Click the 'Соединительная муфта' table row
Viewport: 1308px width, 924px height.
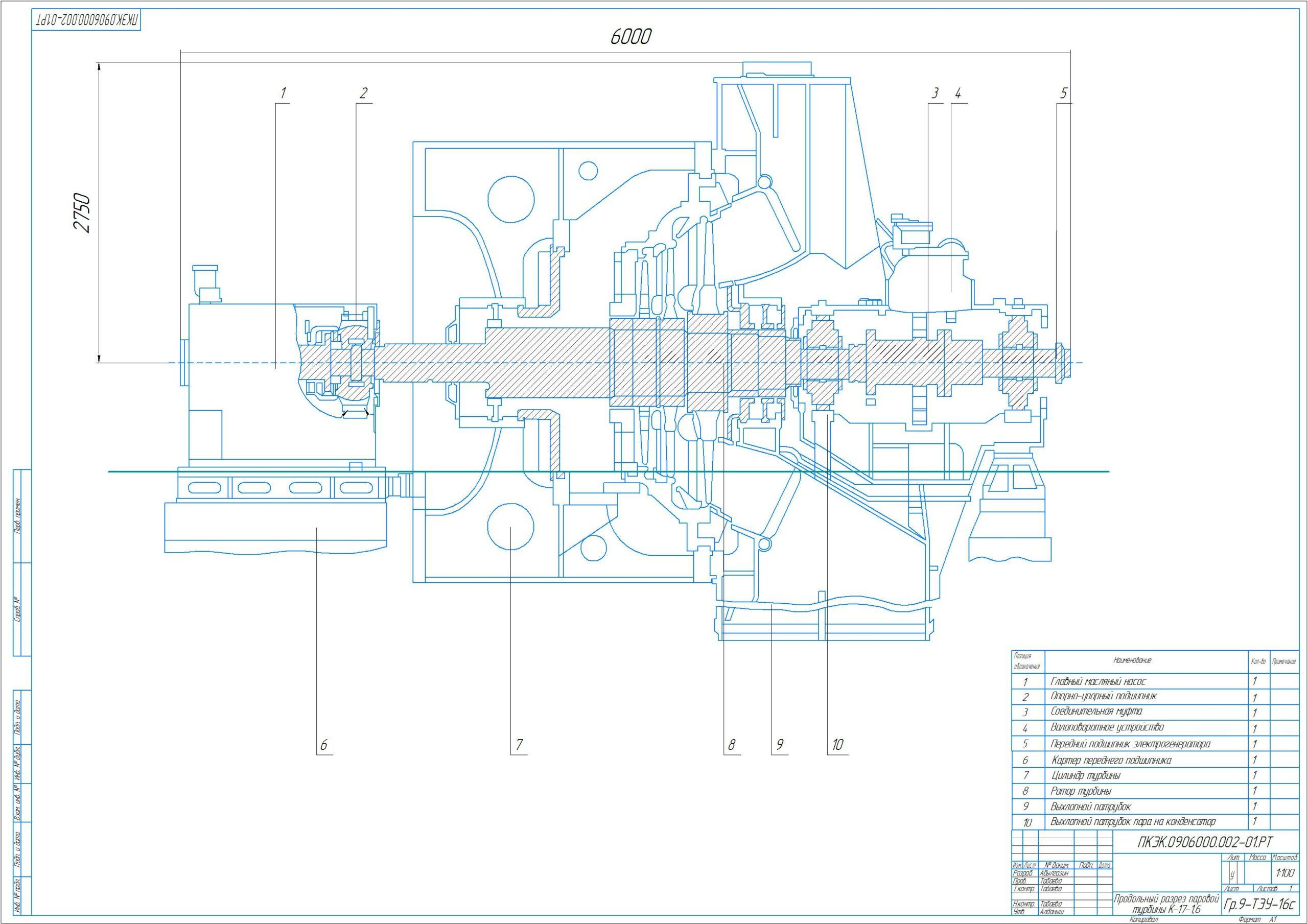point(1096,712)
